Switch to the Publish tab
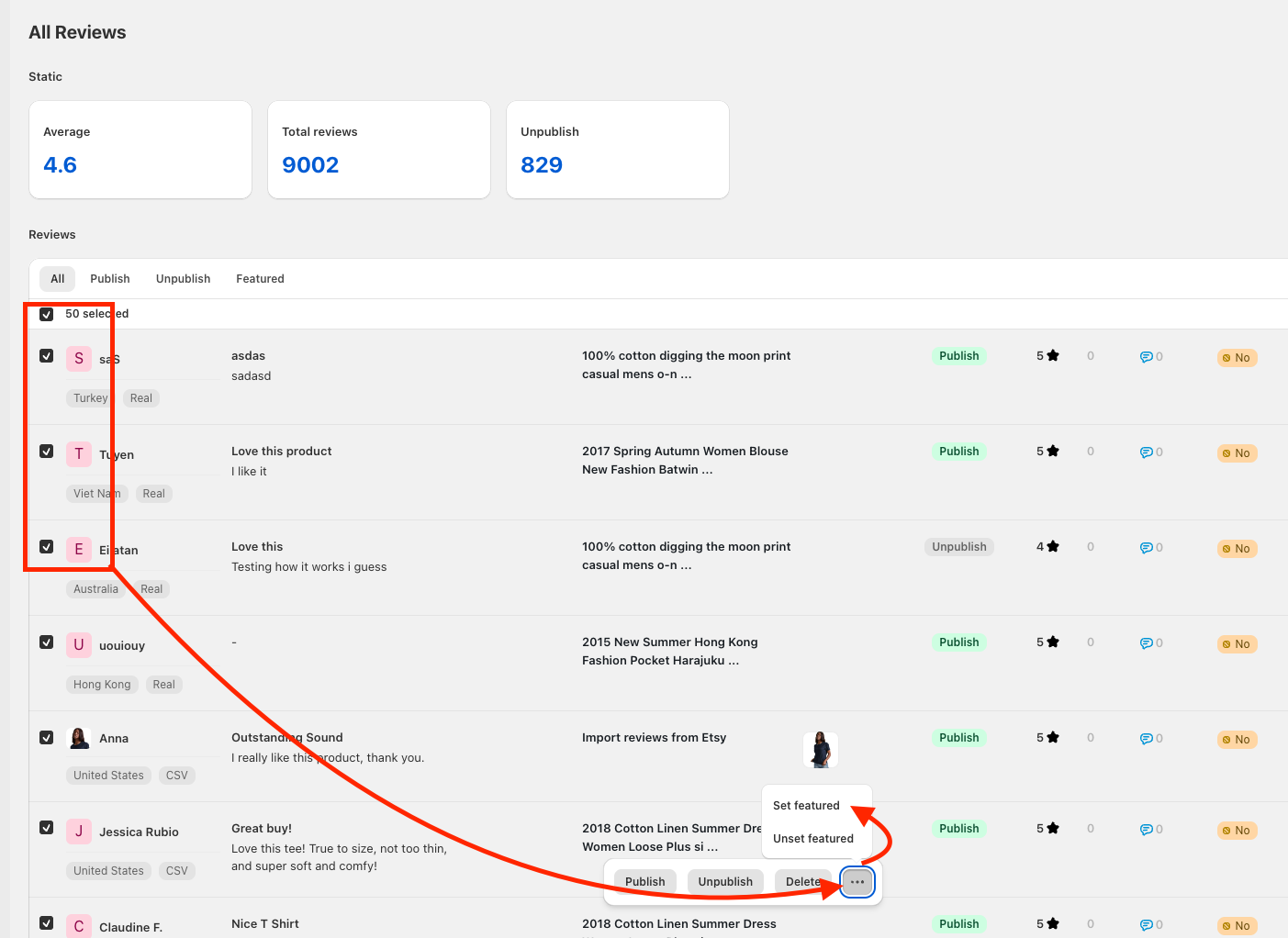 coord(110,279)
